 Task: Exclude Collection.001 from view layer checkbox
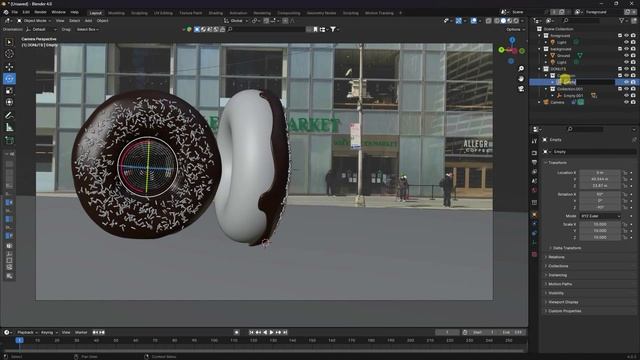point(620,89)
